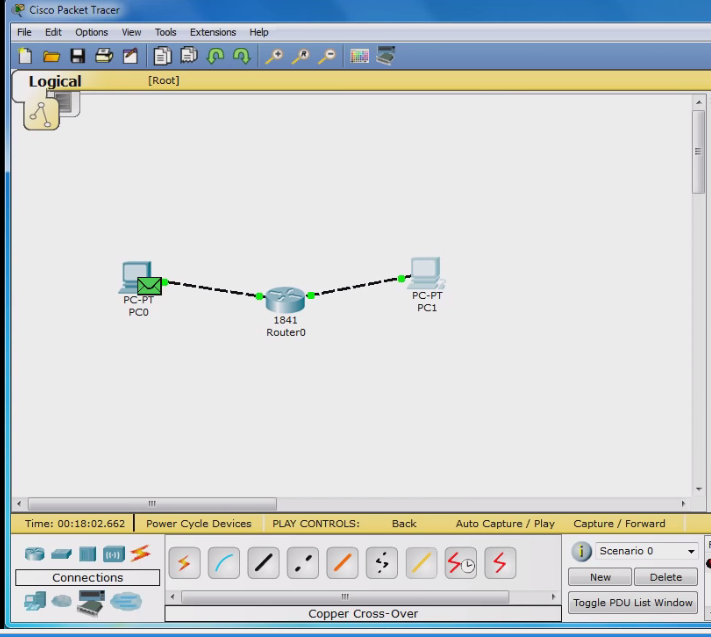Choose the Serial DTE cable
Viewport: 711px width, 637px height.
click(x=500, y=563)
